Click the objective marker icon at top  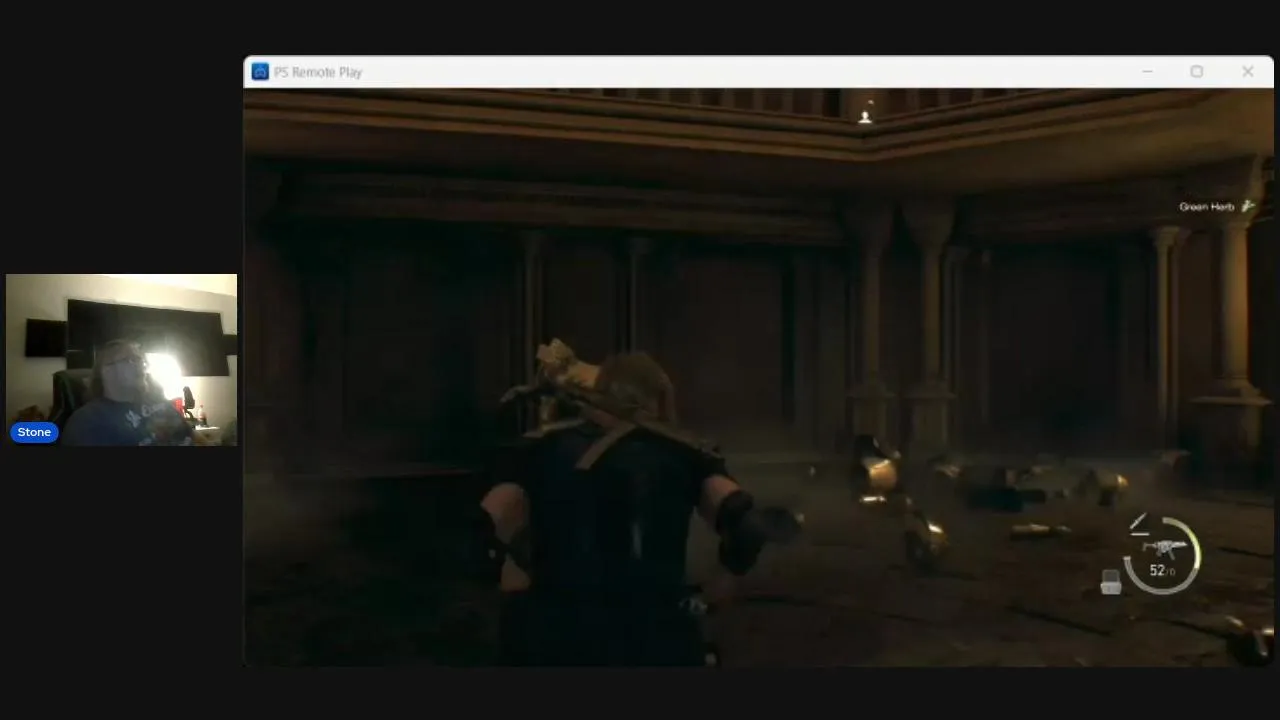coord(865,116)
